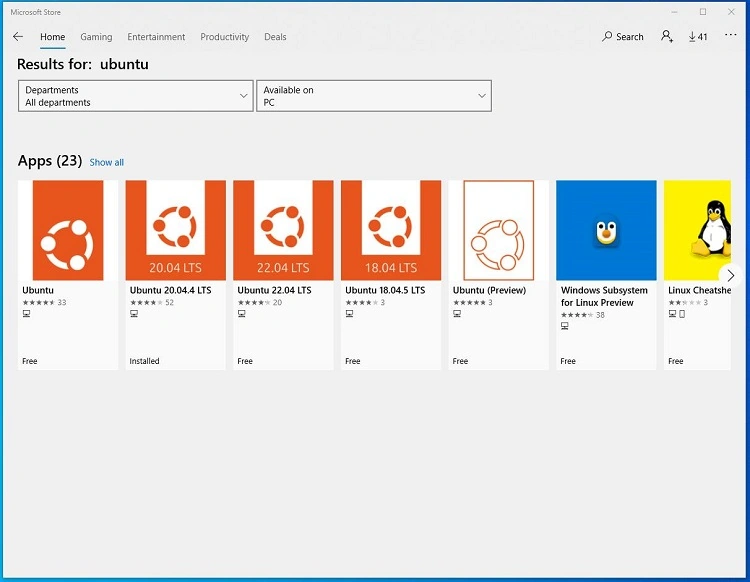Click the Free price under Ubuntu 22.04 LTS

click(245, 361)
